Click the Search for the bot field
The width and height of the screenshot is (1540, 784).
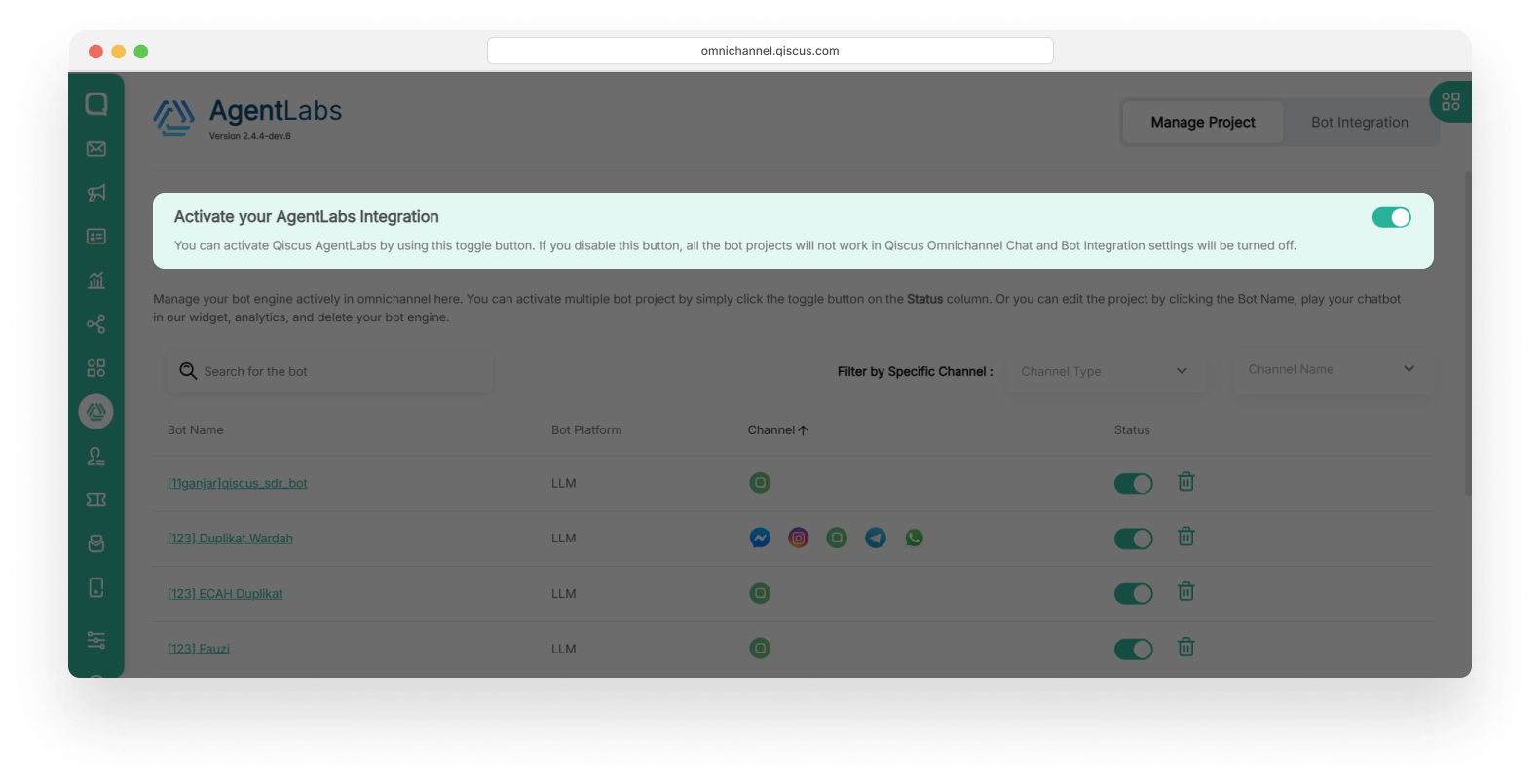point(330,372)
